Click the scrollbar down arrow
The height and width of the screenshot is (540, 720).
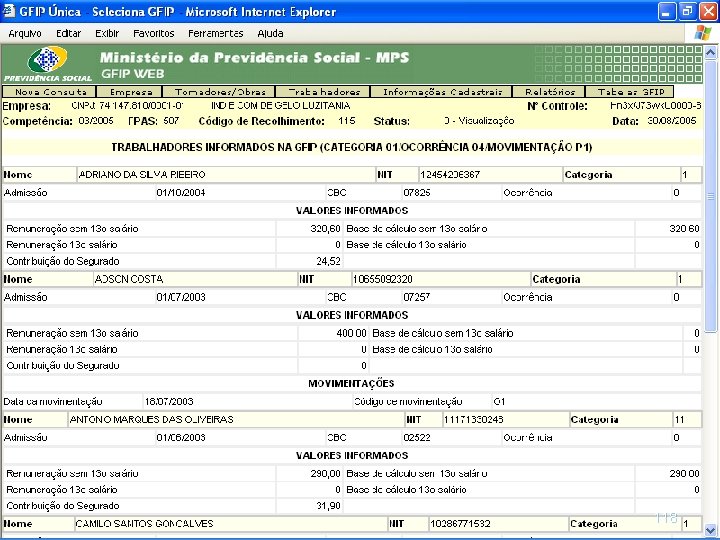(710, 529)
